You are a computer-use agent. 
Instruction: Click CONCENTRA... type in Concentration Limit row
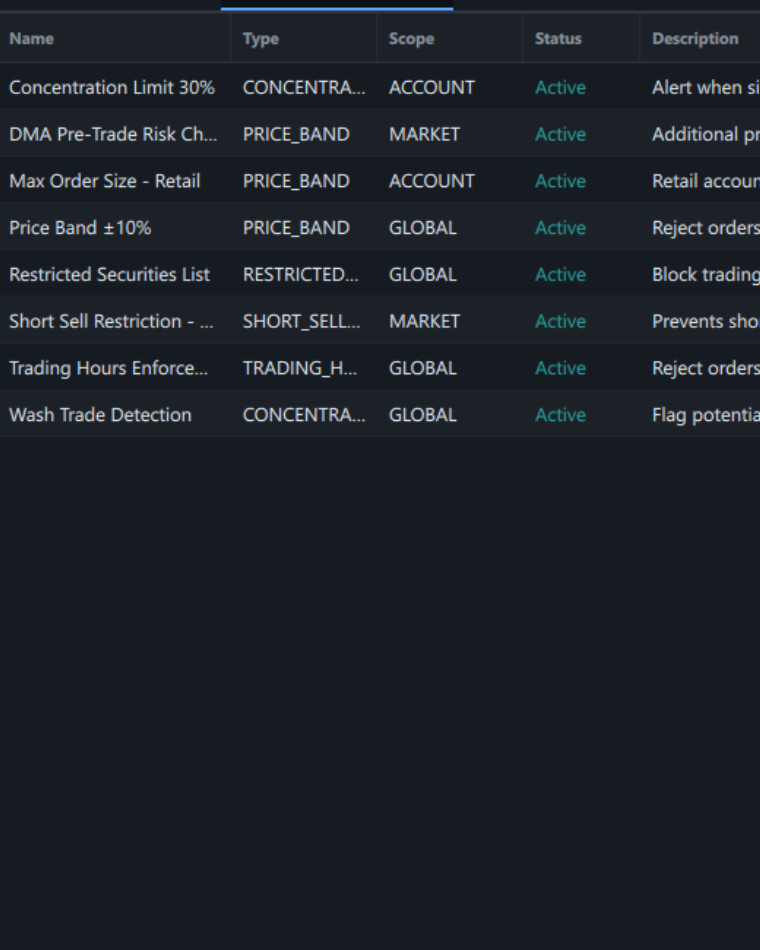click(304, 87)
